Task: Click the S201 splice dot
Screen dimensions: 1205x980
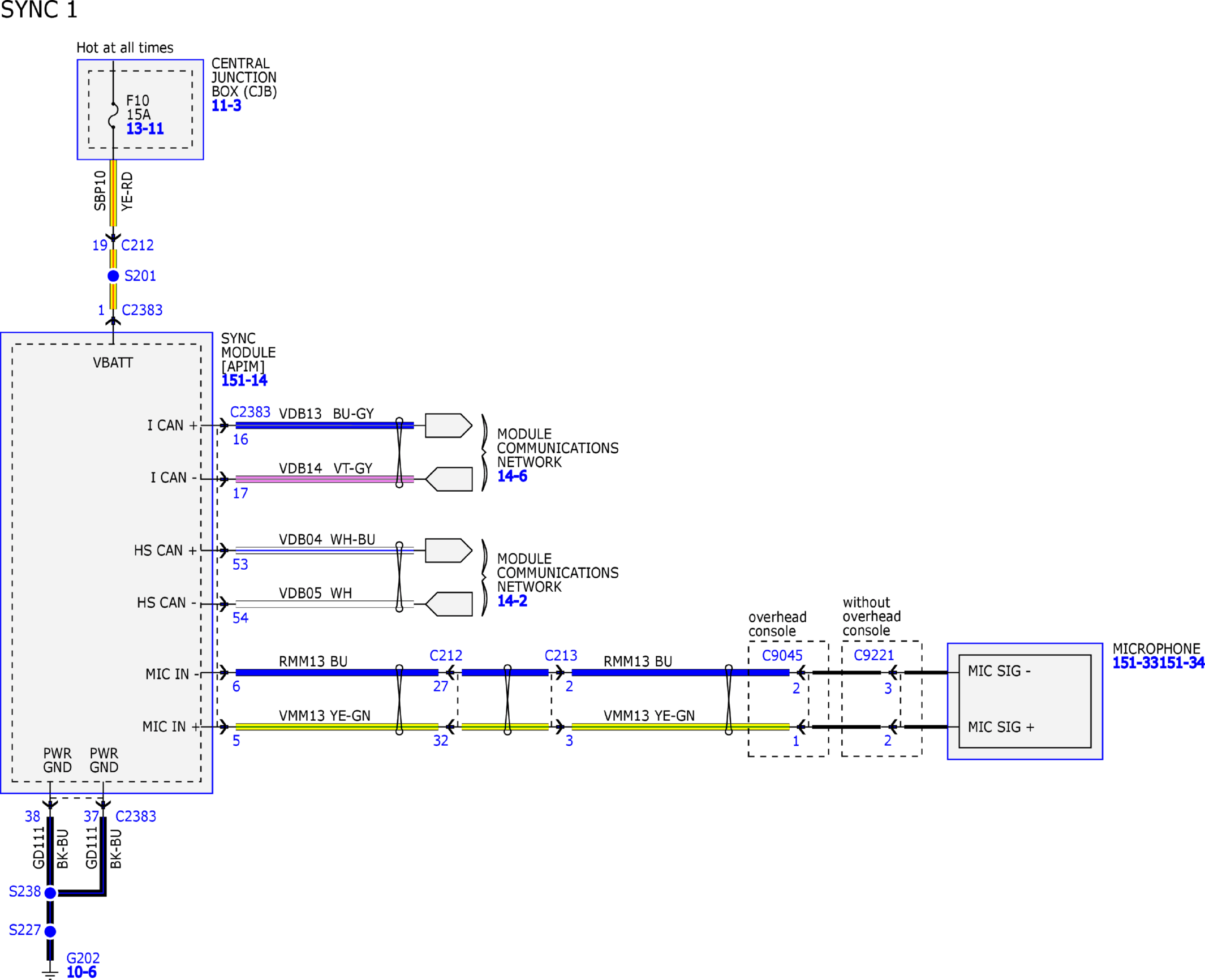Action: point(113,276)
